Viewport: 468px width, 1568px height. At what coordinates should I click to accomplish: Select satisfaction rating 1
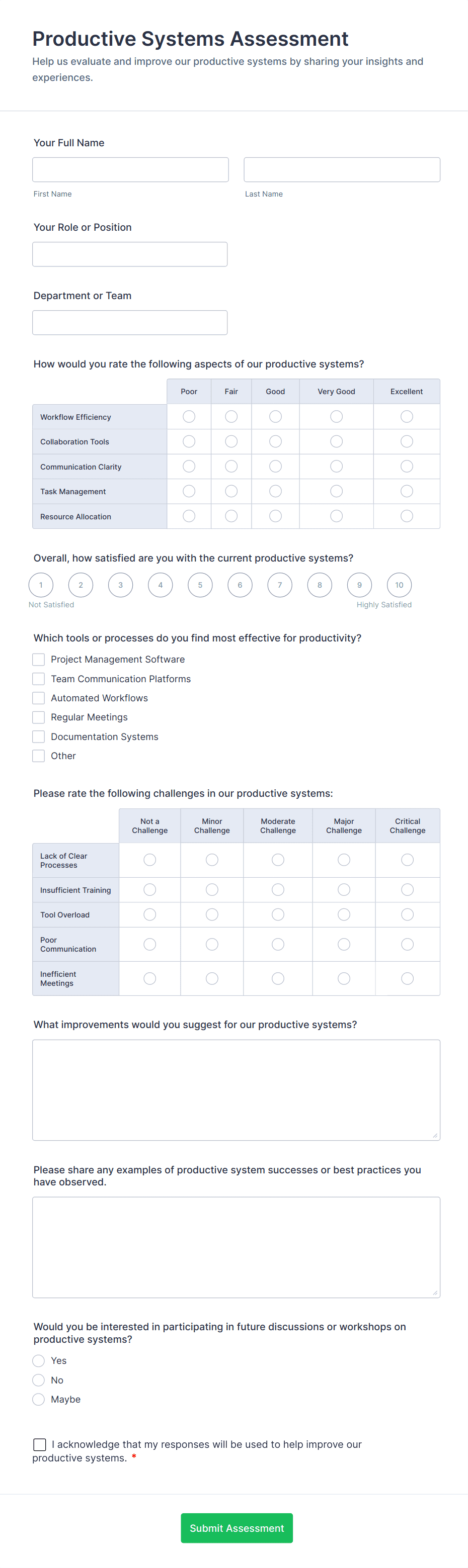pos(41,585)
